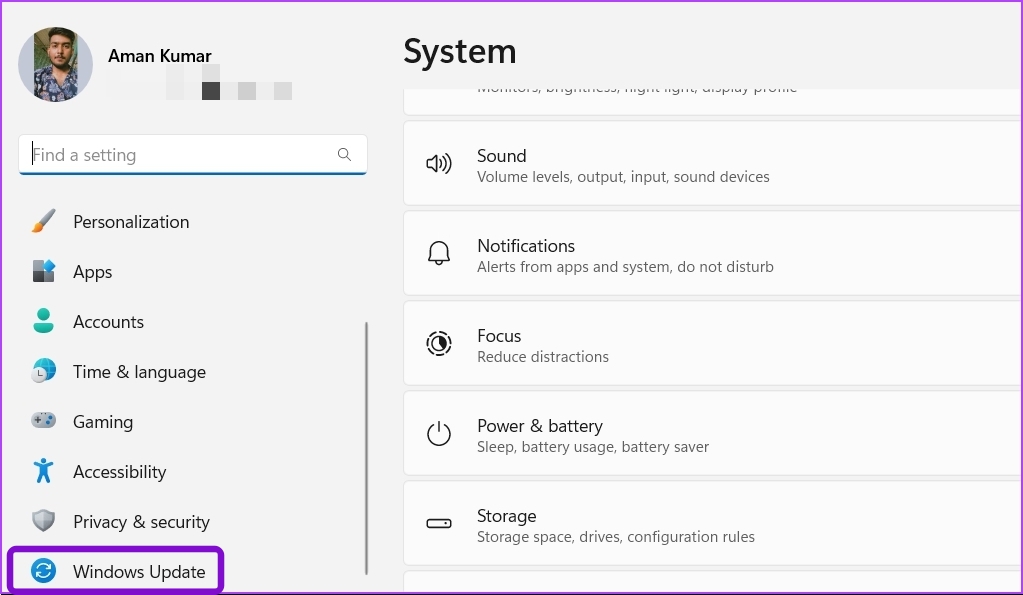The image size is (1023, 595).
Task: Open the Gaming category
Action: coord(103,422)
